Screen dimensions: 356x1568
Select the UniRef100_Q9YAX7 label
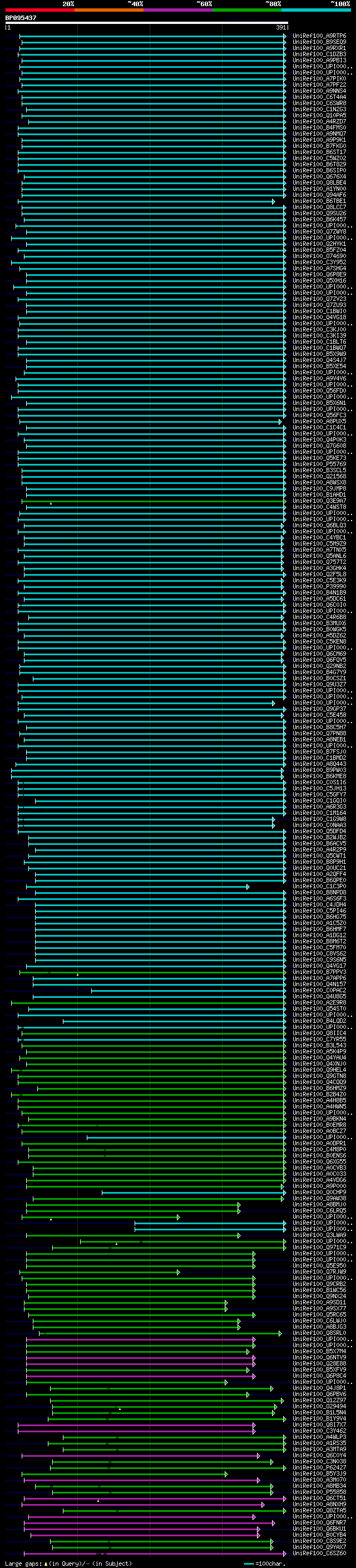tap(319, 1547)
